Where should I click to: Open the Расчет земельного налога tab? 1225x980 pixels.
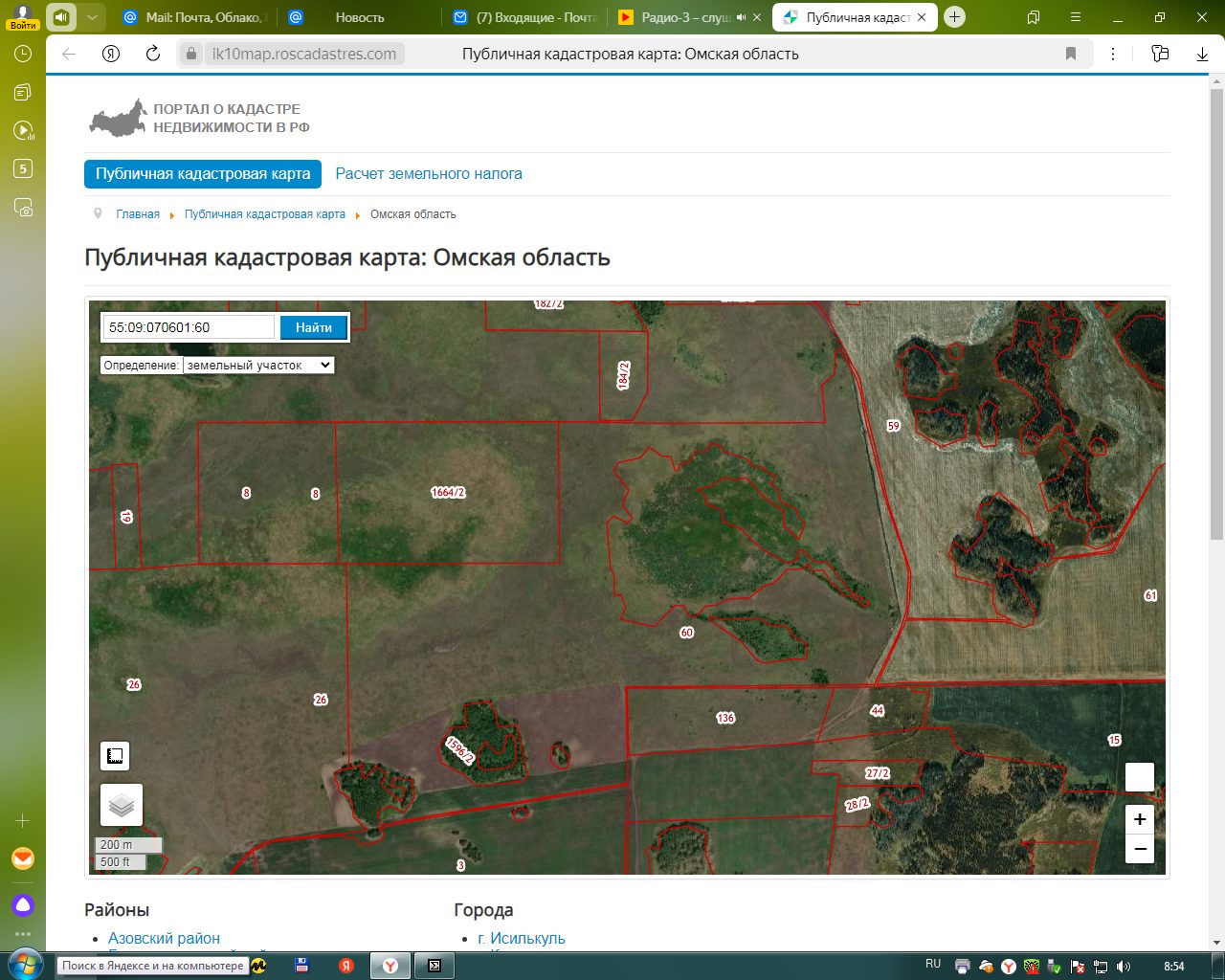click(x=429, y=174)
